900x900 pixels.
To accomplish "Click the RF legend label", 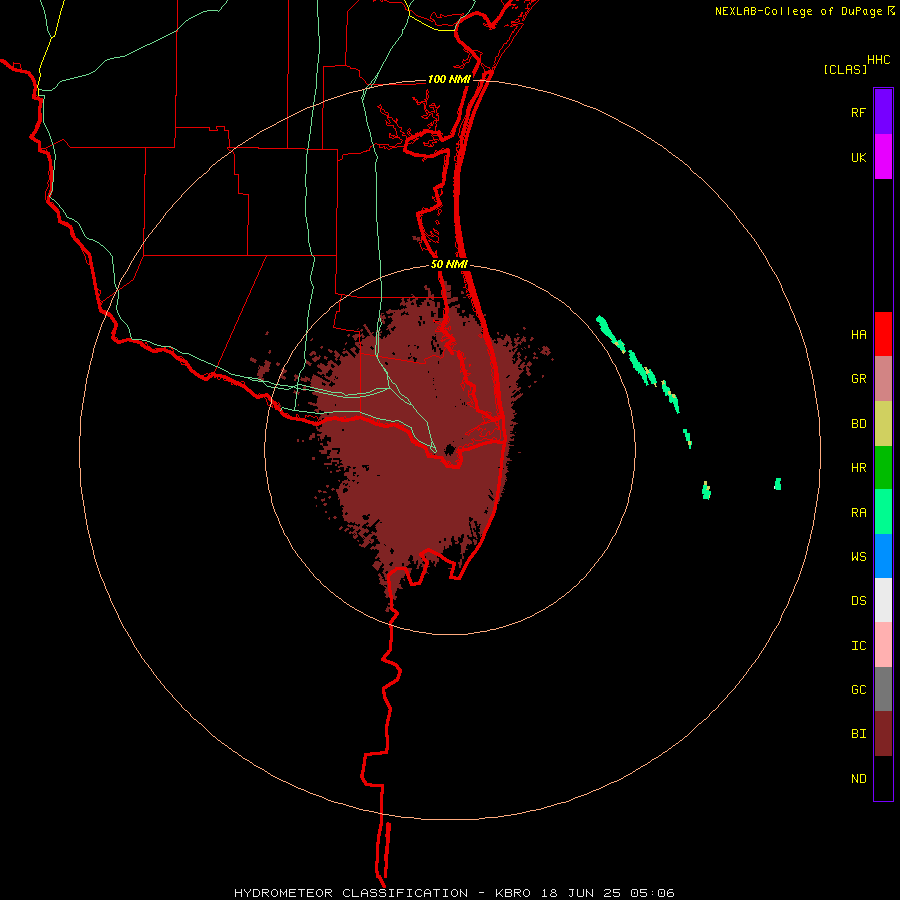I will (x=858, y=112).
